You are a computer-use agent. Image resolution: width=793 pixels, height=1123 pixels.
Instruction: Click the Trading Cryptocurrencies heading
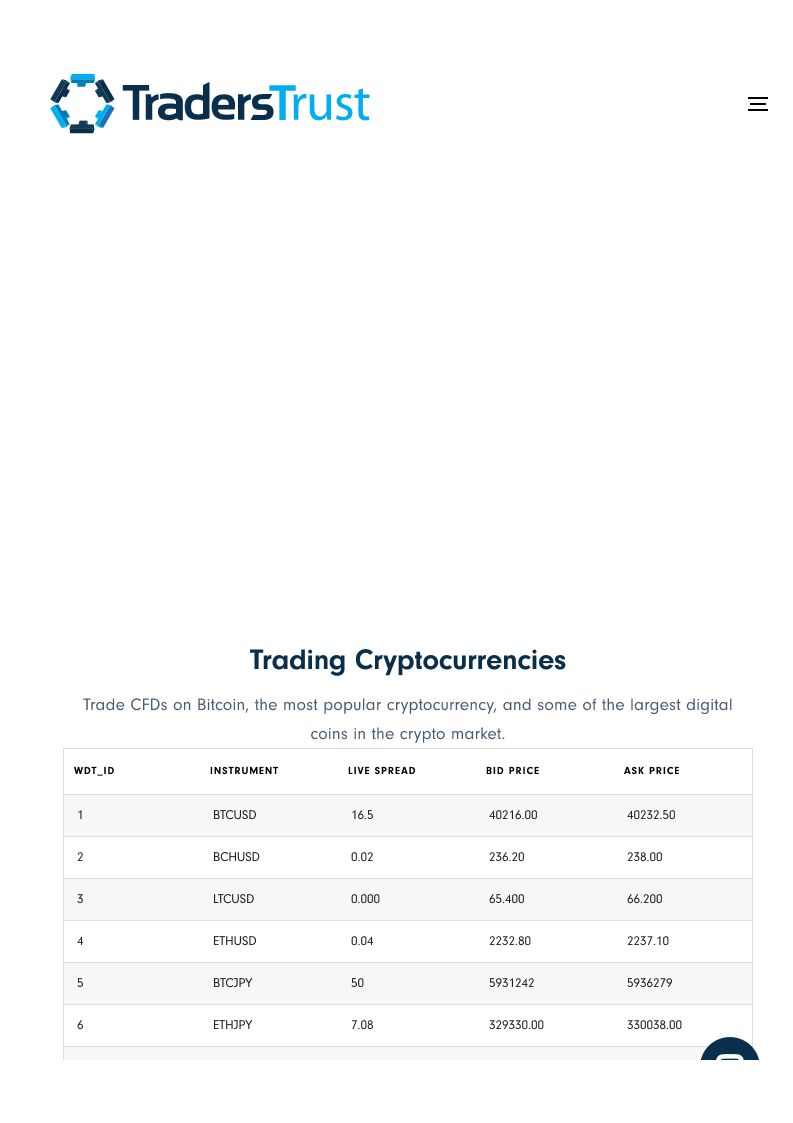[407, 660]
